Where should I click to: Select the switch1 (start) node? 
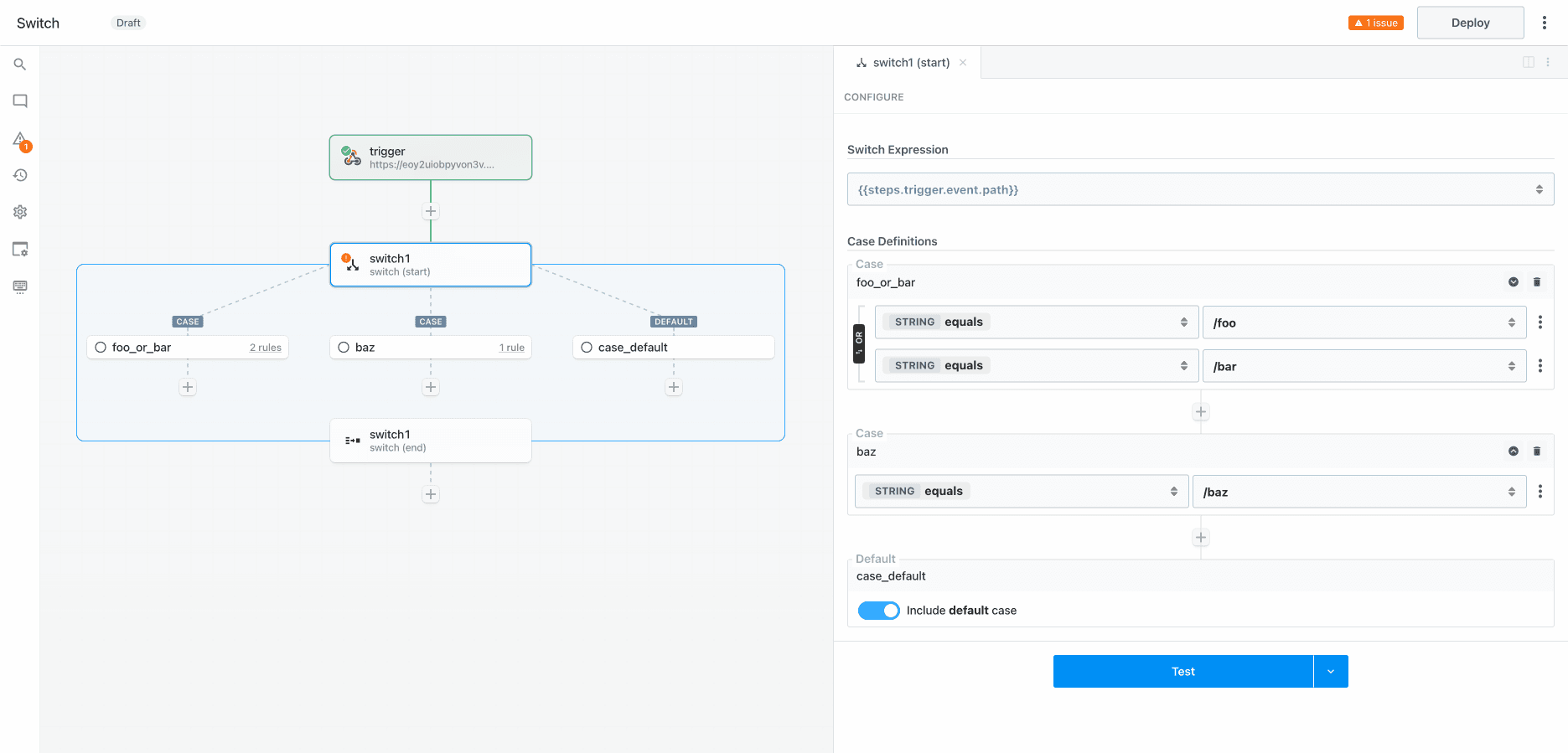pos(431,265)
